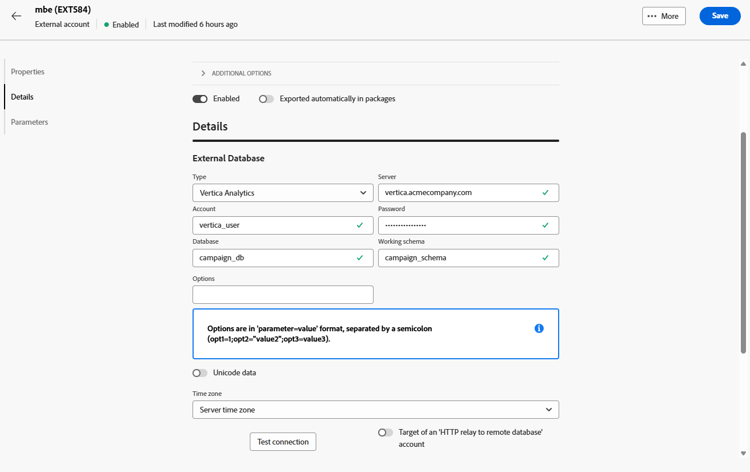Go to the Properties section

click(28, 72)
